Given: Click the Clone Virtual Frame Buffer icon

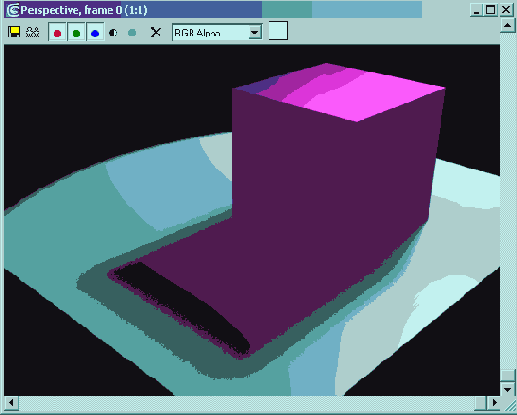Looking at the screenshot, I should click(33, 32).
